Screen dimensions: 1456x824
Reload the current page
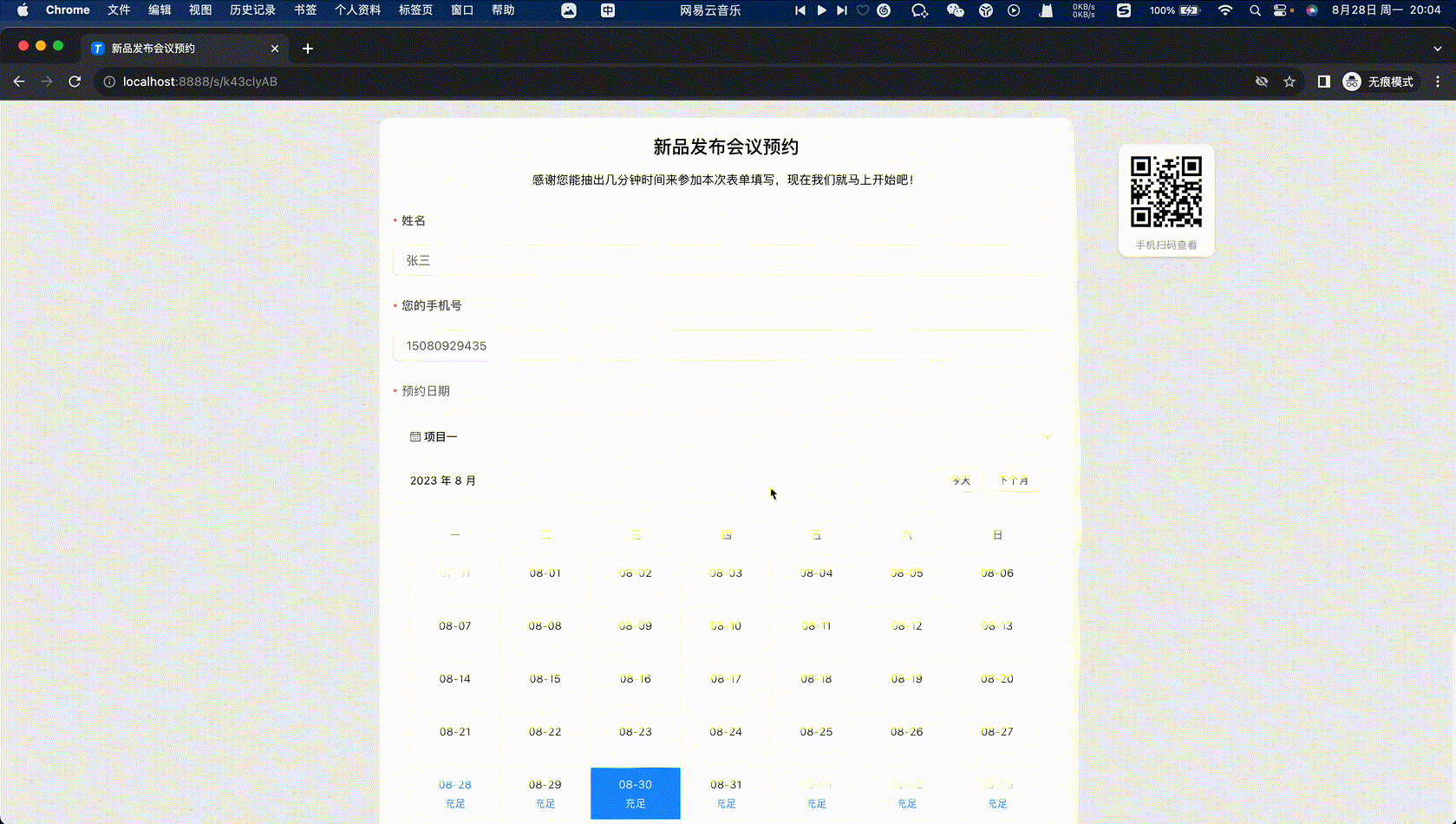(x=75, y=82)
